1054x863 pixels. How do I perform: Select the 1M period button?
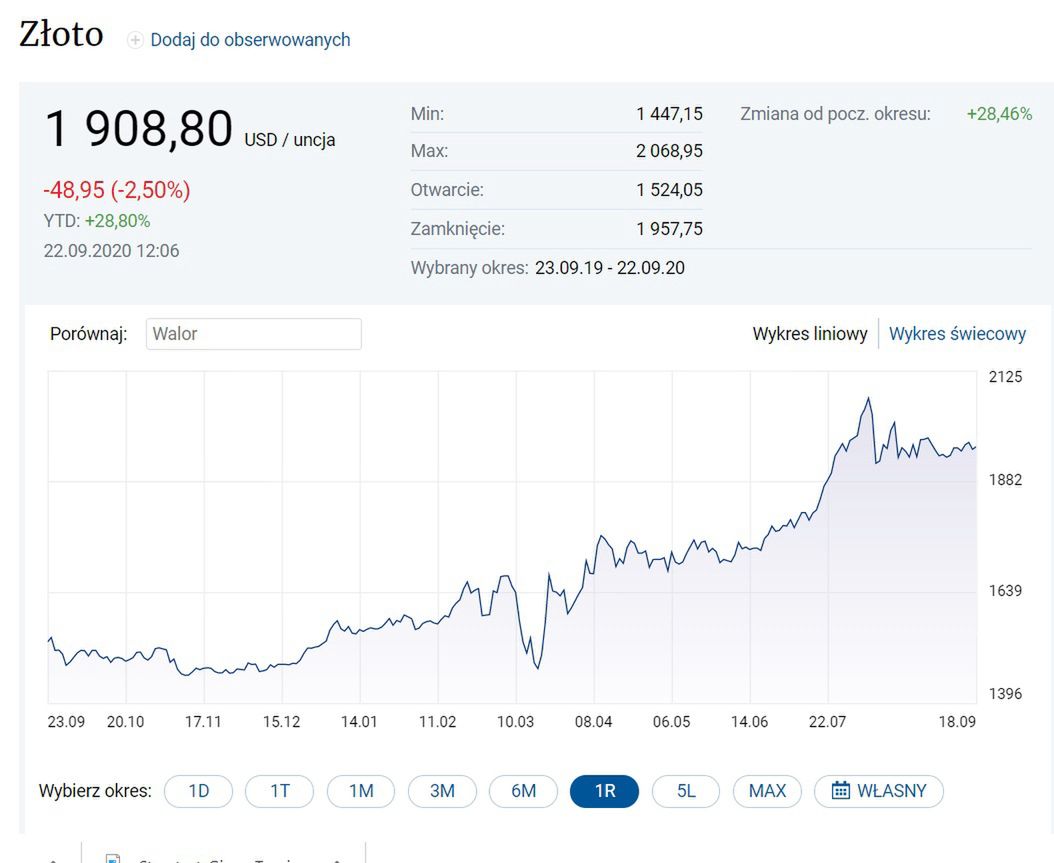[361, 791]
